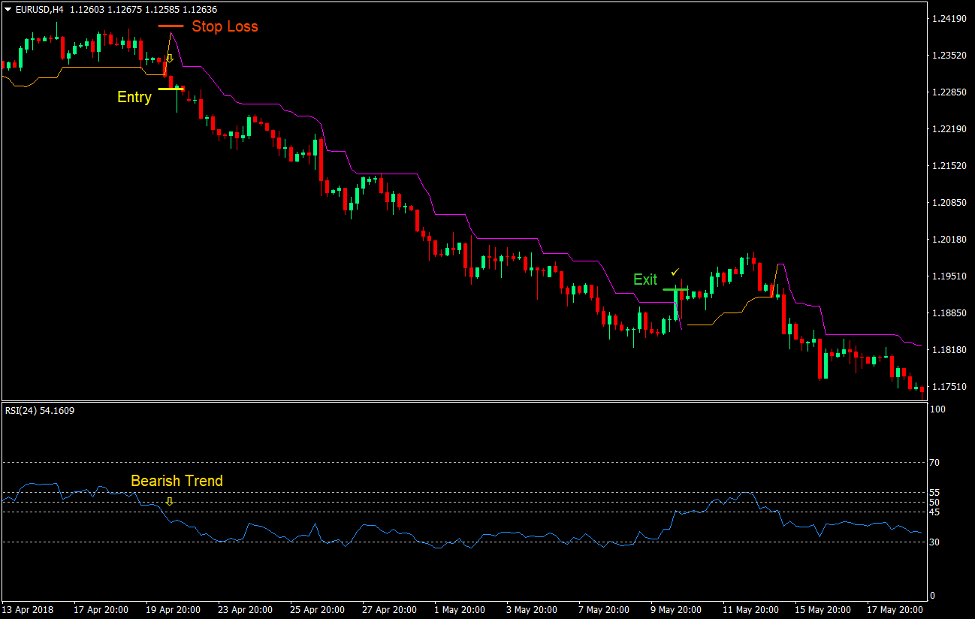Click the Bearish Trend text annotation
This screenshot has width=977, height=620.
(176, 481)
